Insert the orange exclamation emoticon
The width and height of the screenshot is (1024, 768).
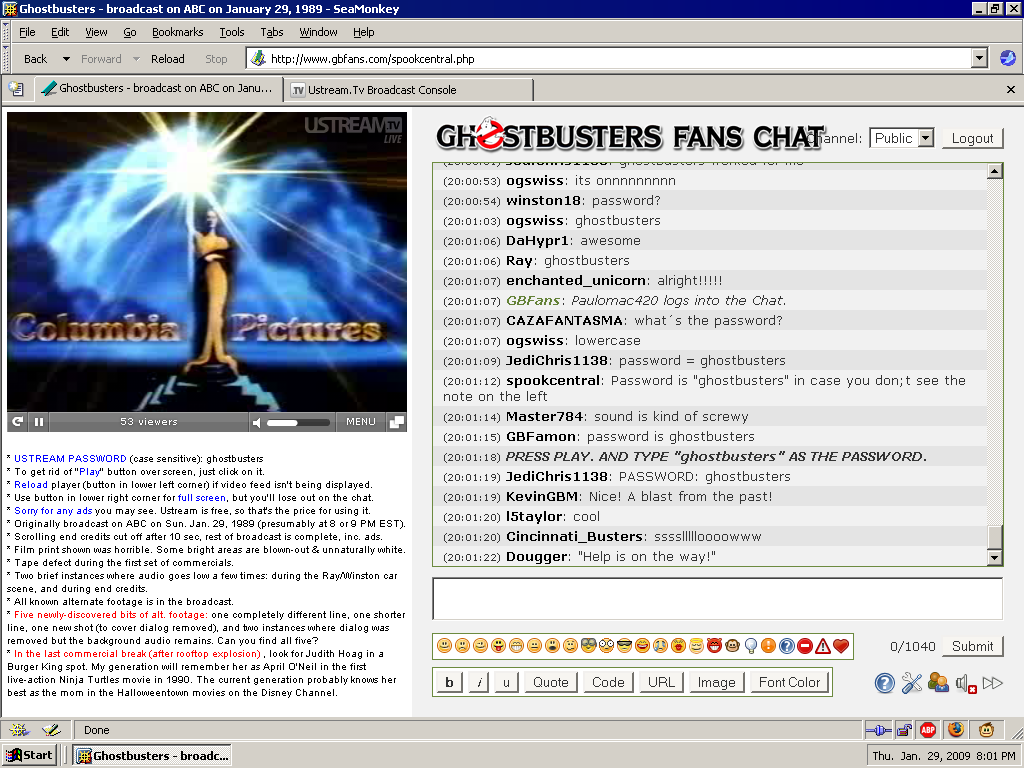pos(769,646)
